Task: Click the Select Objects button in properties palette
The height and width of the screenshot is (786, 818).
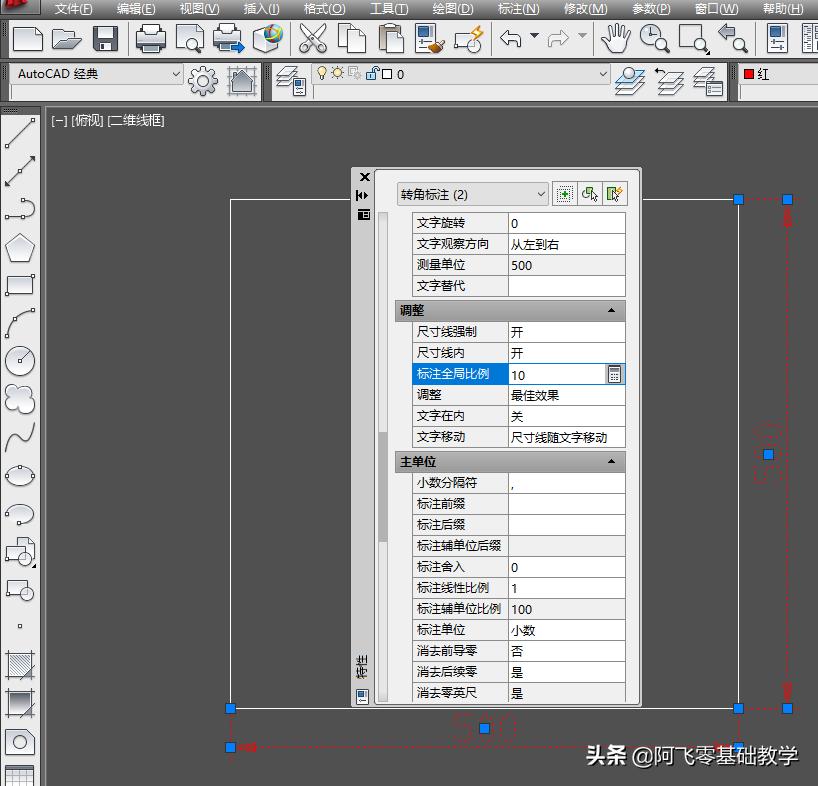Action: click(x=590, y=194)
